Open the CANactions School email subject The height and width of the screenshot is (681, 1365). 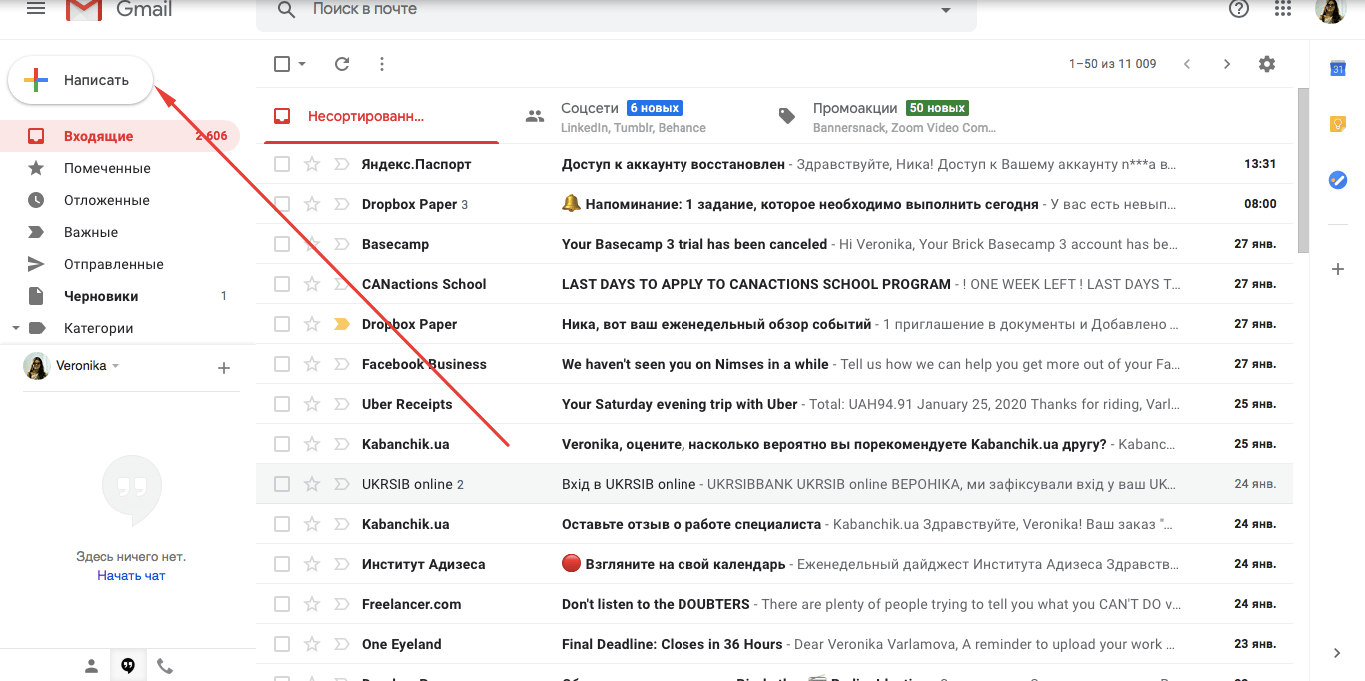coord(756,284)
